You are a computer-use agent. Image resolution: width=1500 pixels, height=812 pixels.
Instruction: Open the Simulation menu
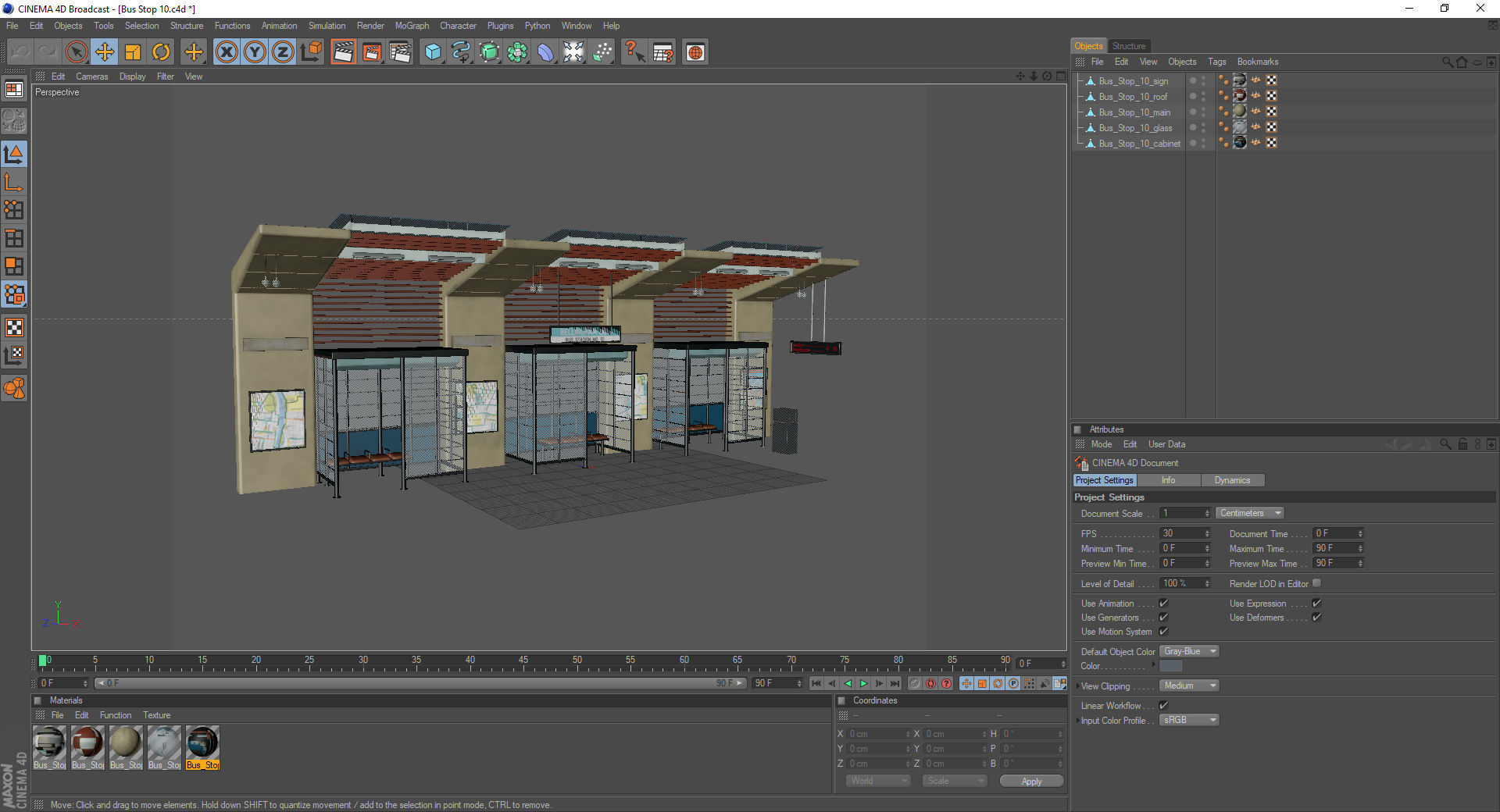point(327,26)
